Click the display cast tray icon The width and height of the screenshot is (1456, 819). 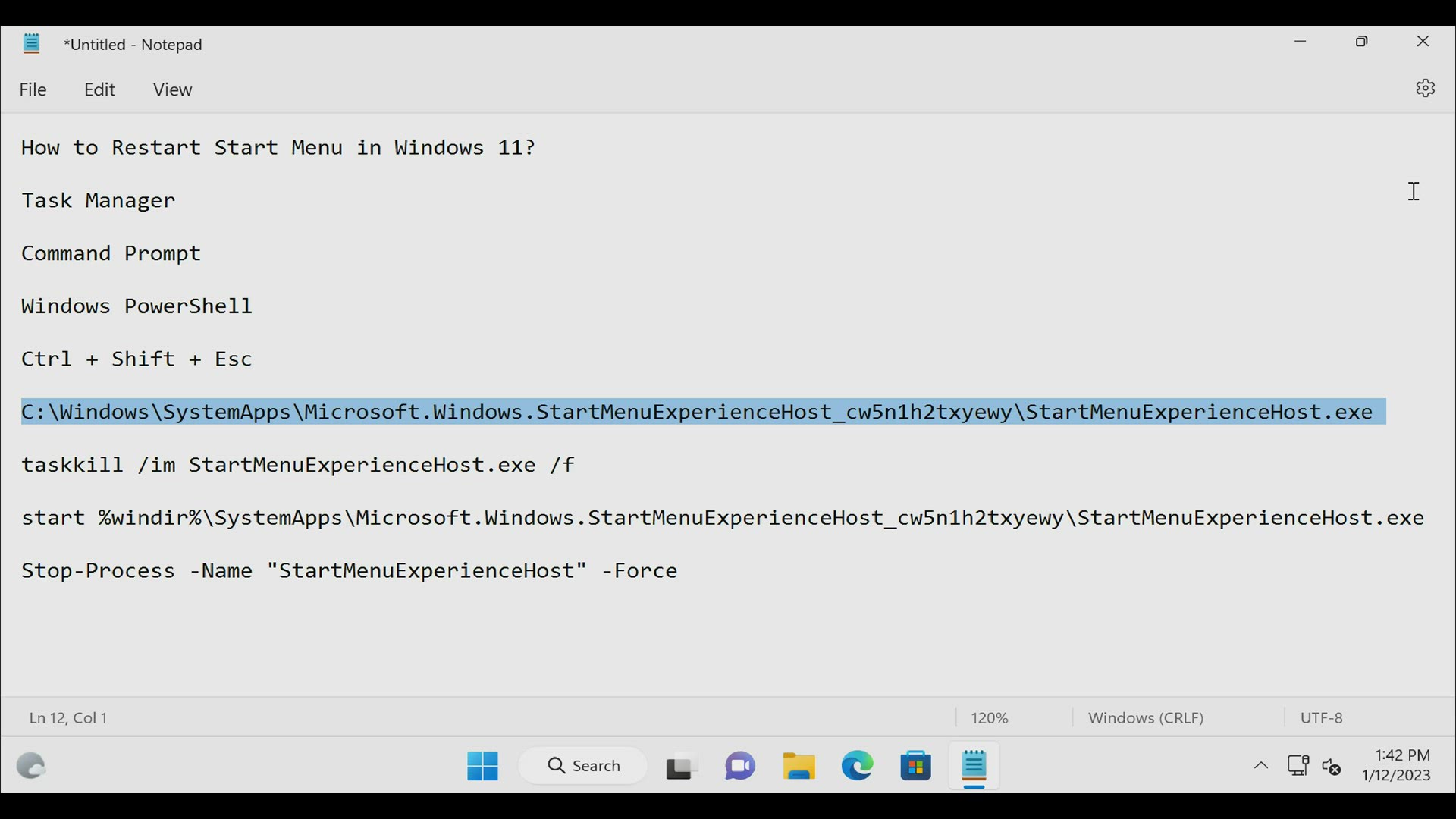[1298, 766]
